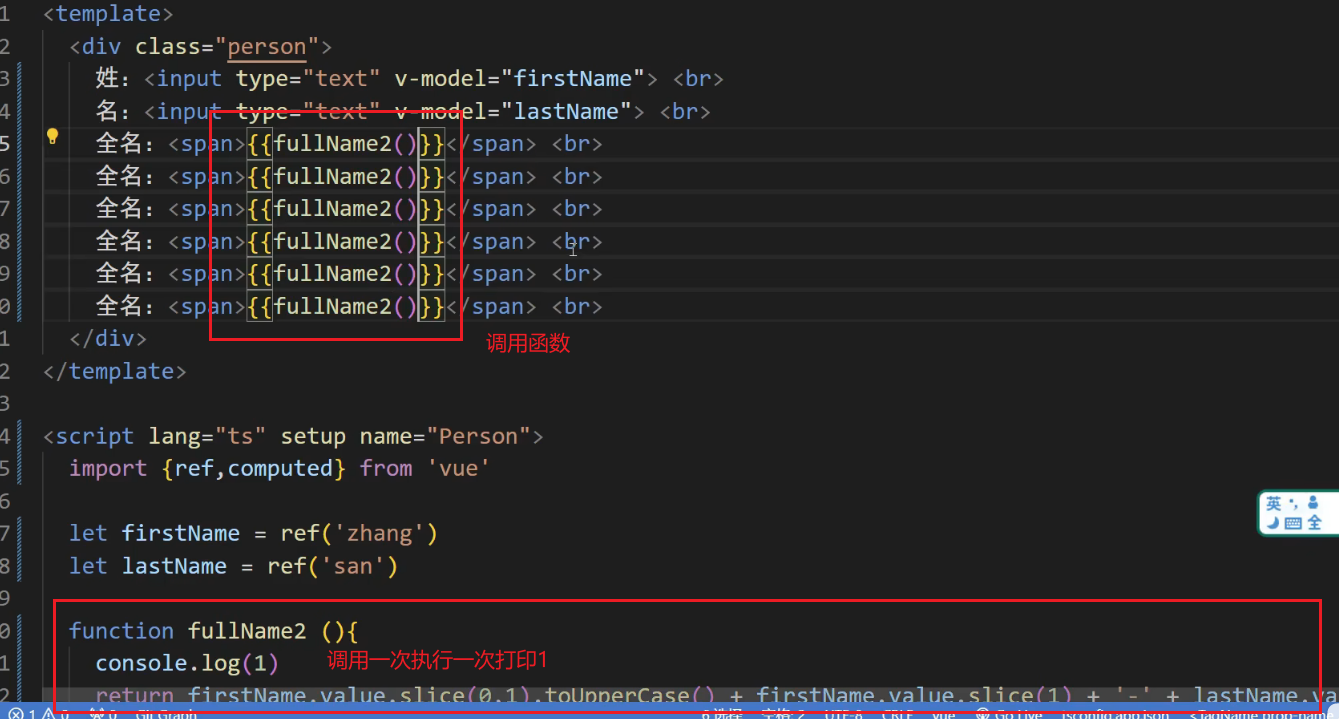Click computed in the import braces
This screenshot has width=1339, height=719.
[280, 469]
